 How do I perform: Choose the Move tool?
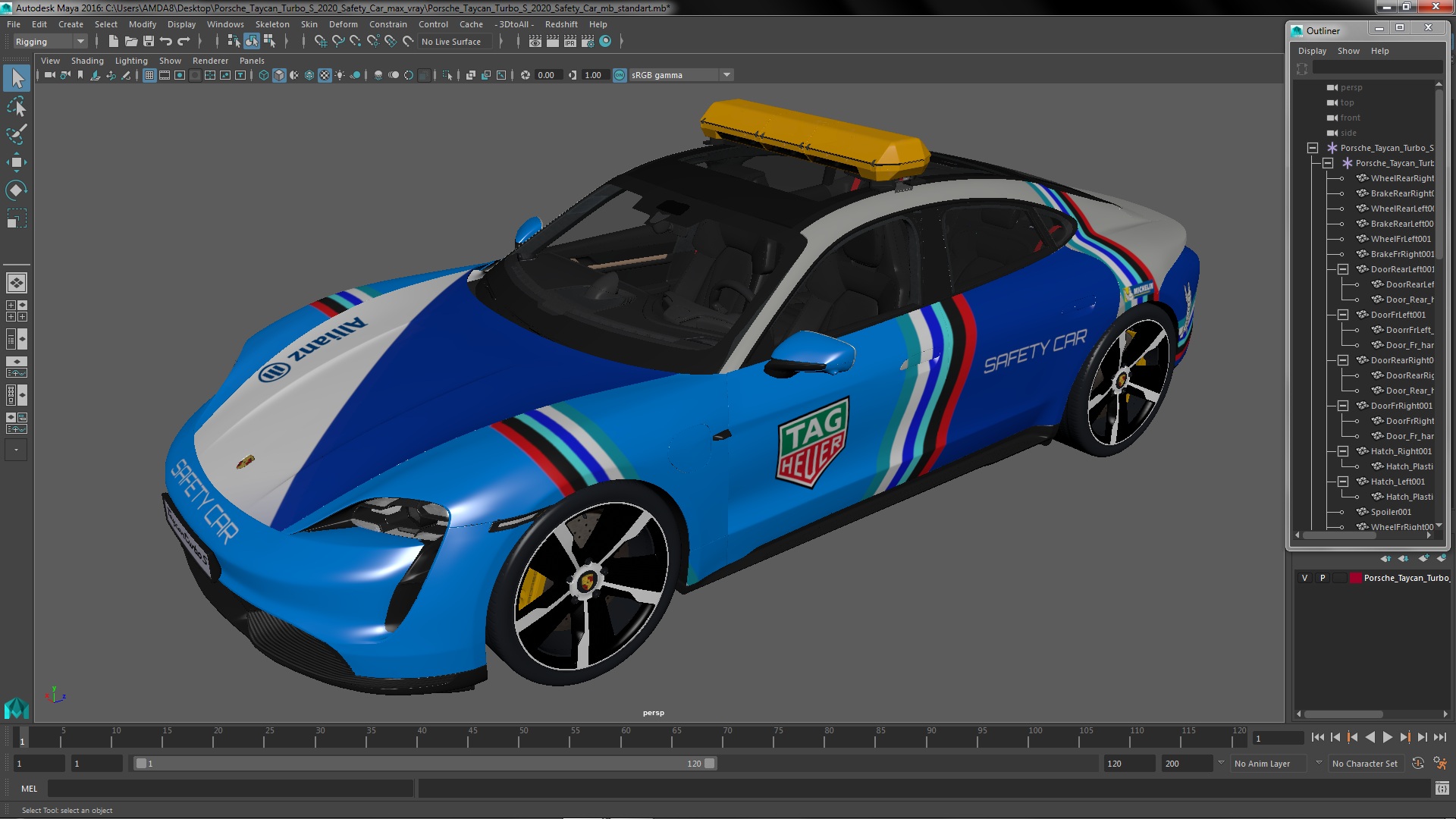[x=17, y=162]
